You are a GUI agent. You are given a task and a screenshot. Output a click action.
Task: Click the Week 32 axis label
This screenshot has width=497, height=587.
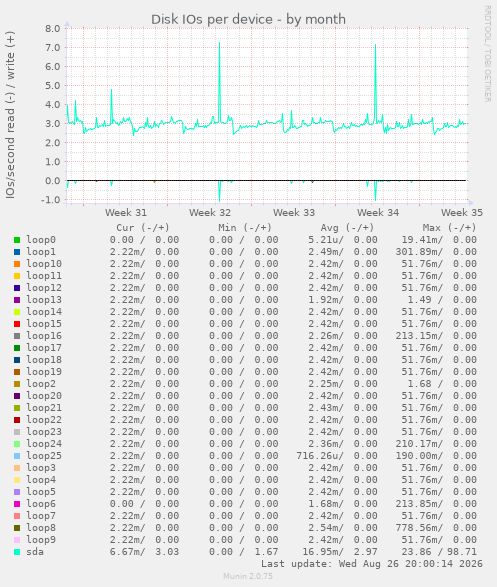click(x=210, y=213)
